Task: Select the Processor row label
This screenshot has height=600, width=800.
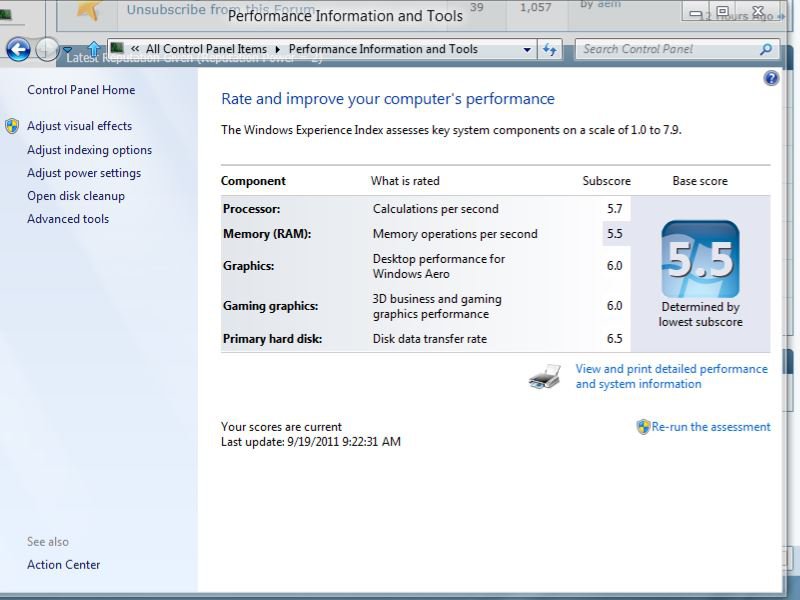Action: tap(251, 209)
